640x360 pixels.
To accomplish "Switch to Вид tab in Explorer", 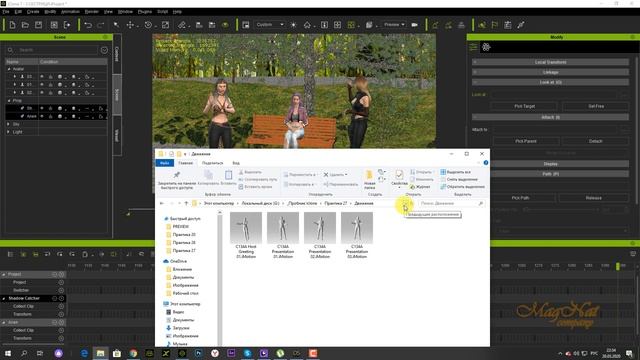I will (236, 163).
